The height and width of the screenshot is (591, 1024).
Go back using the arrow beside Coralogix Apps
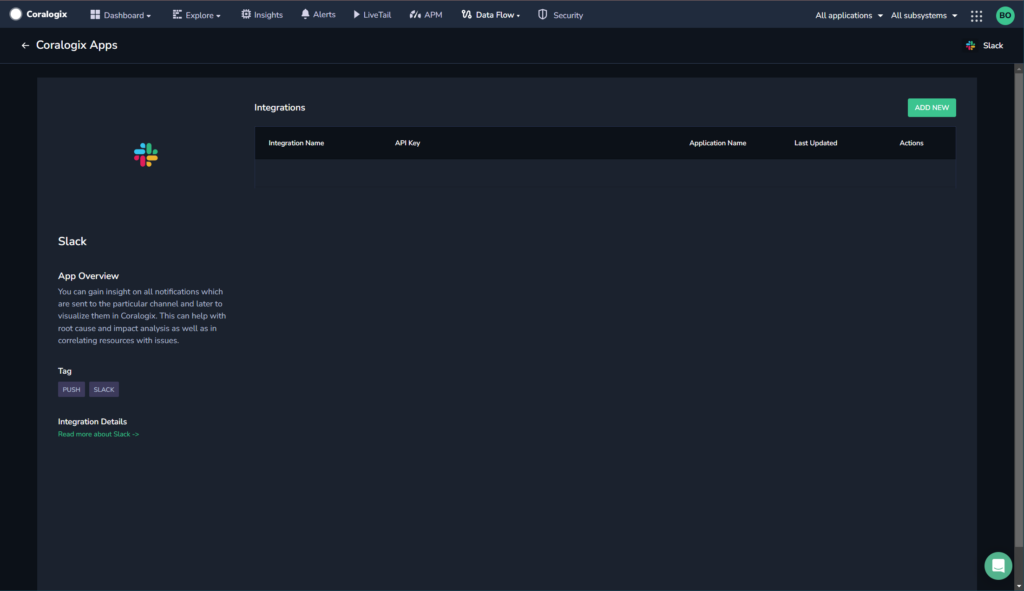25,45
